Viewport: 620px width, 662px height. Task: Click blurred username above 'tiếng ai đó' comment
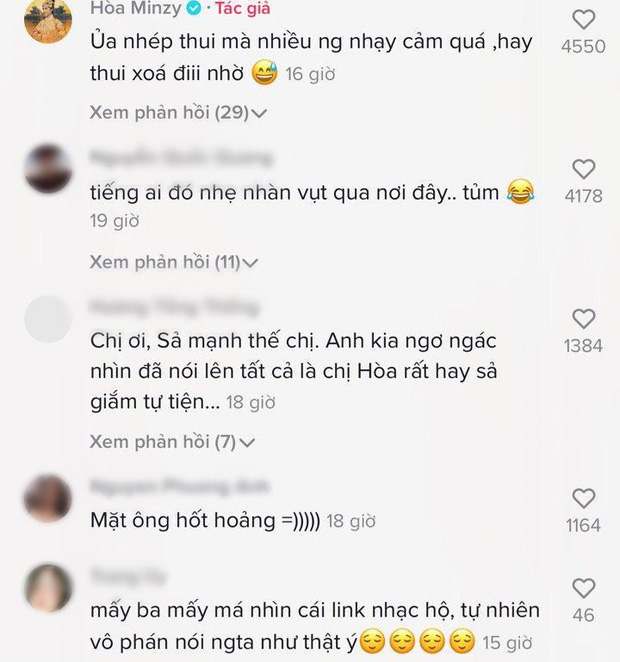pyautogui.click(x=181, y=158)
